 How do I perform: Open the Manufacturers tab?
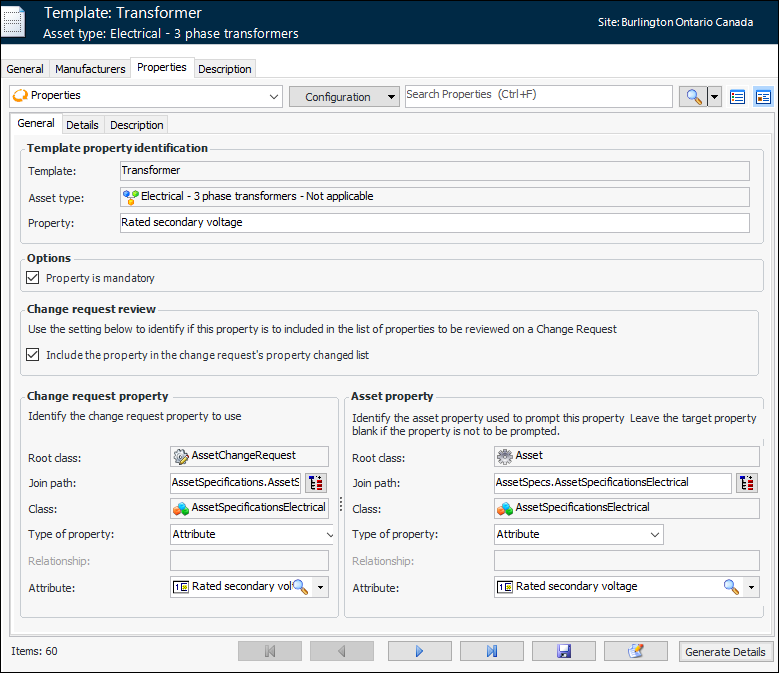pyautogui.click(x=90, y=69)
